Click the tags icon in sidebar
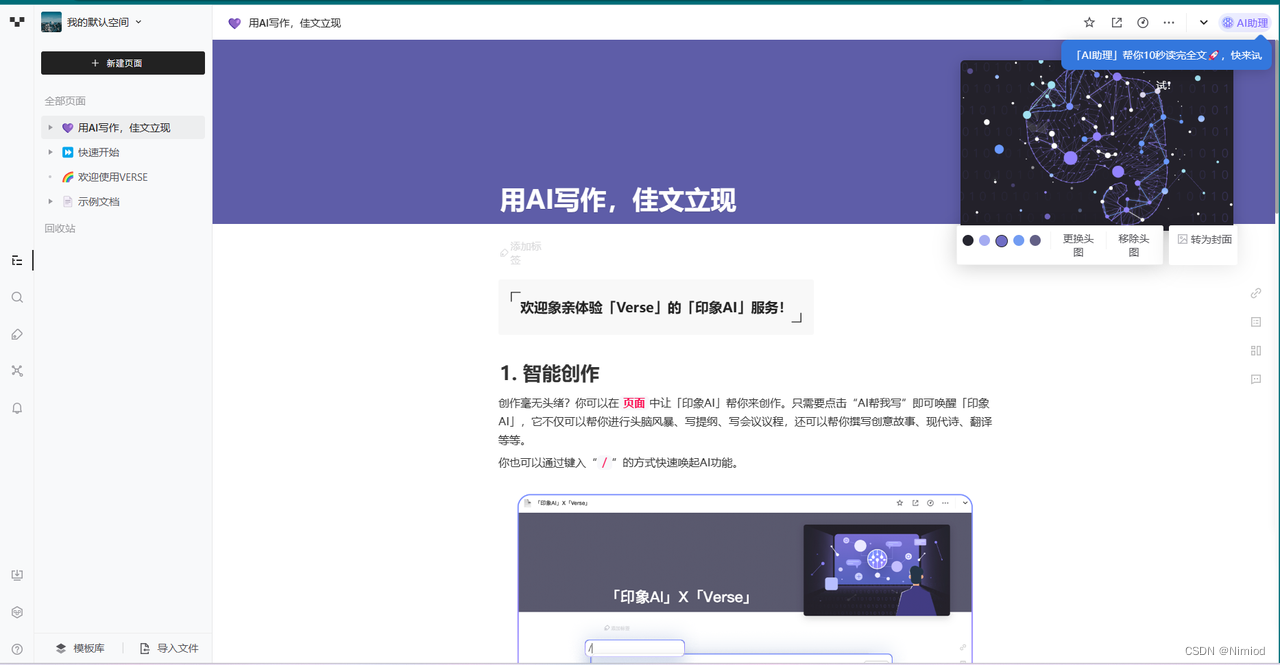Viewport: 1280px width, 665px height. 17,334
